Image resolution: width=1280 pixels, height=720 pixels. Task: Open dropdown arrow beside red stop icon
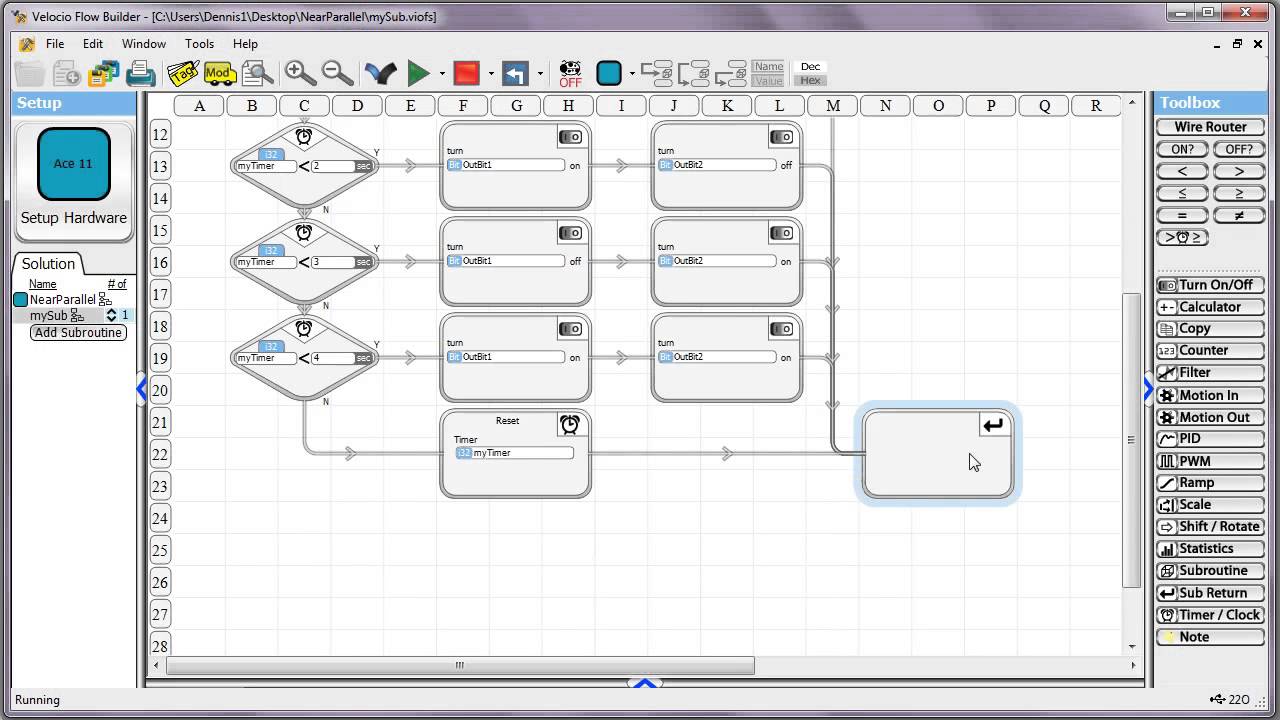click(x=491, y=74)
